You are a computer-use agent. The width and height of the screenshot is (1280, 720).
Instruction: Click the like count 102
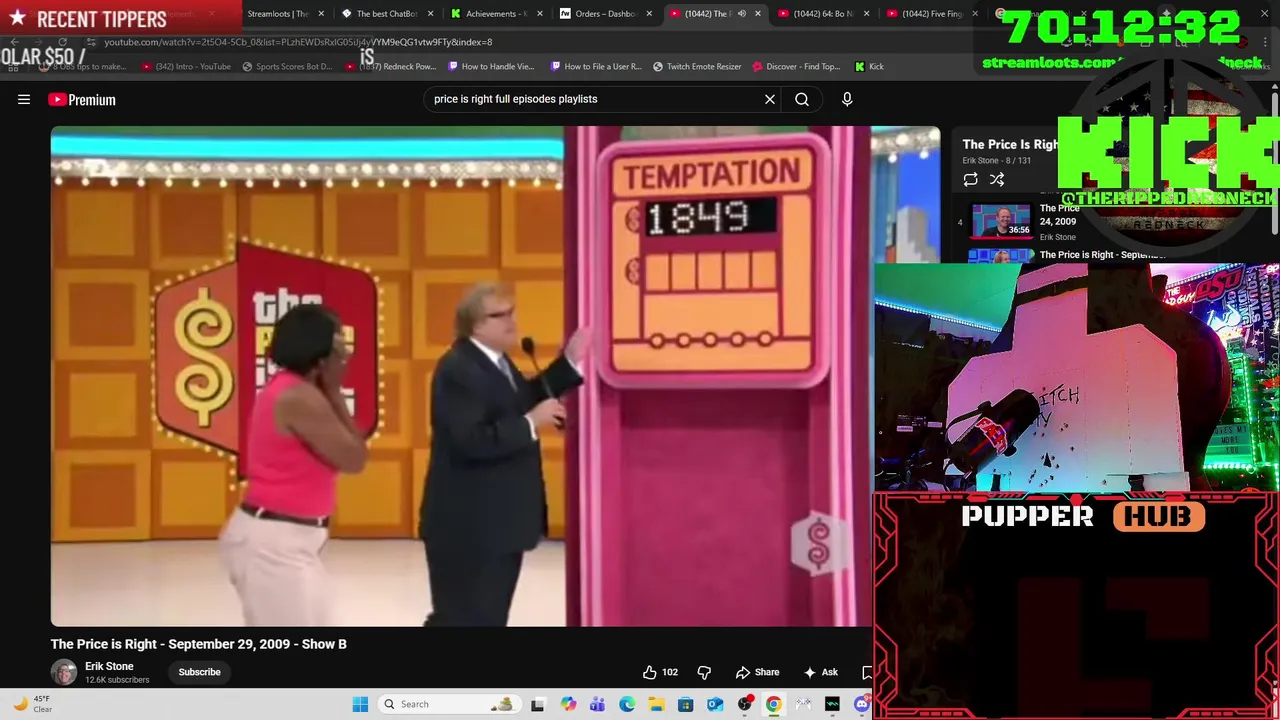[x=670, y=672]
